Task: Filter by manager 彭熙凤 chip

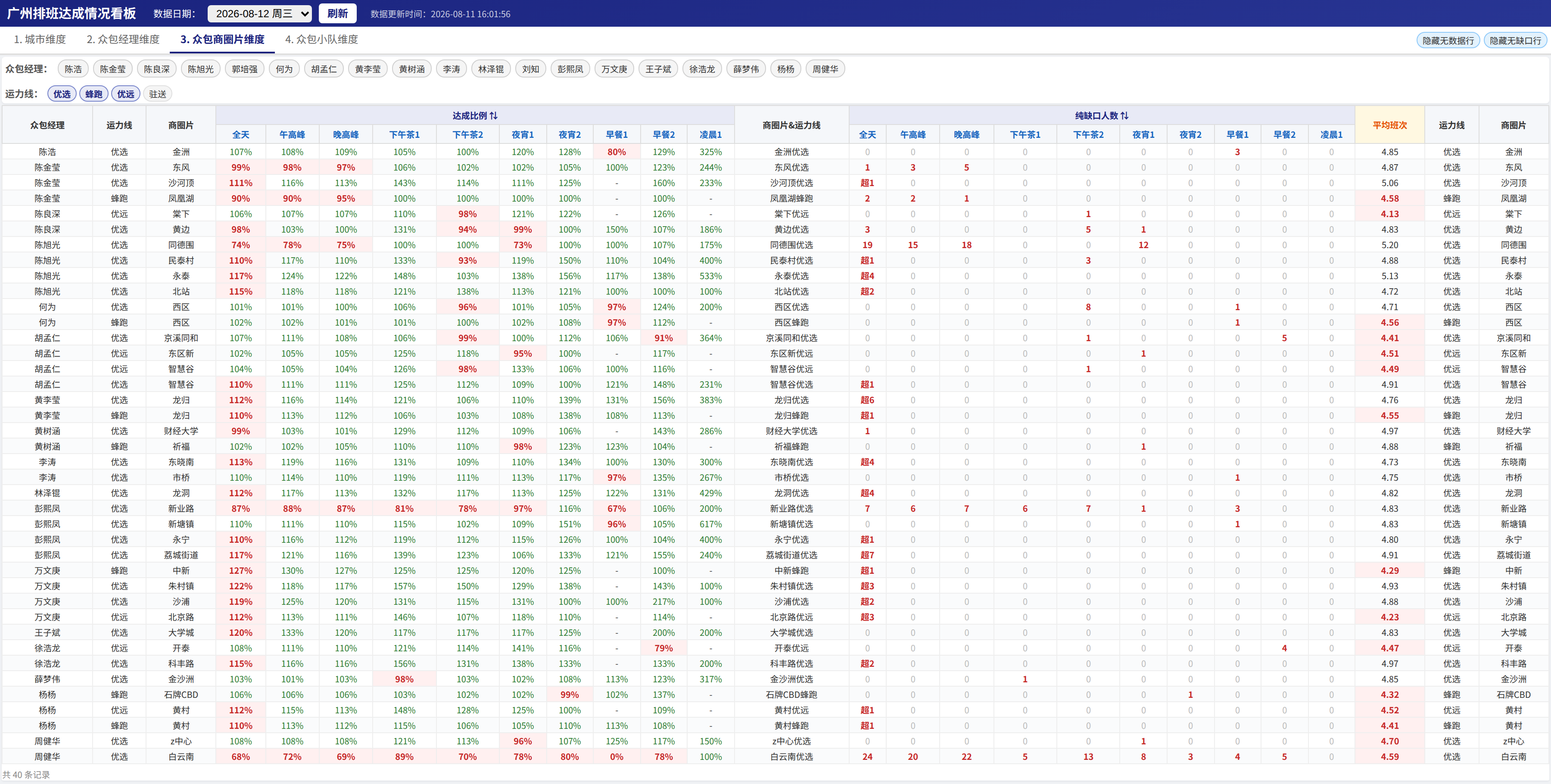Action: point(570,69)
